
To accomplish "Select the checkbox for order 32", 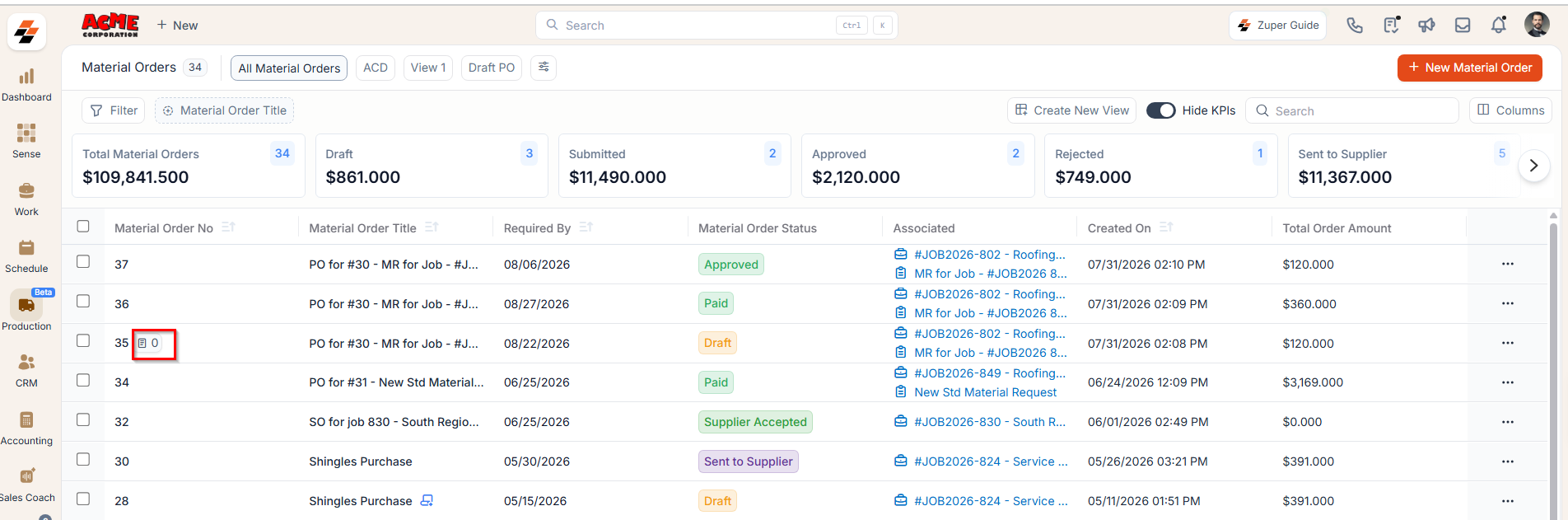I will (x=83, y=419).
